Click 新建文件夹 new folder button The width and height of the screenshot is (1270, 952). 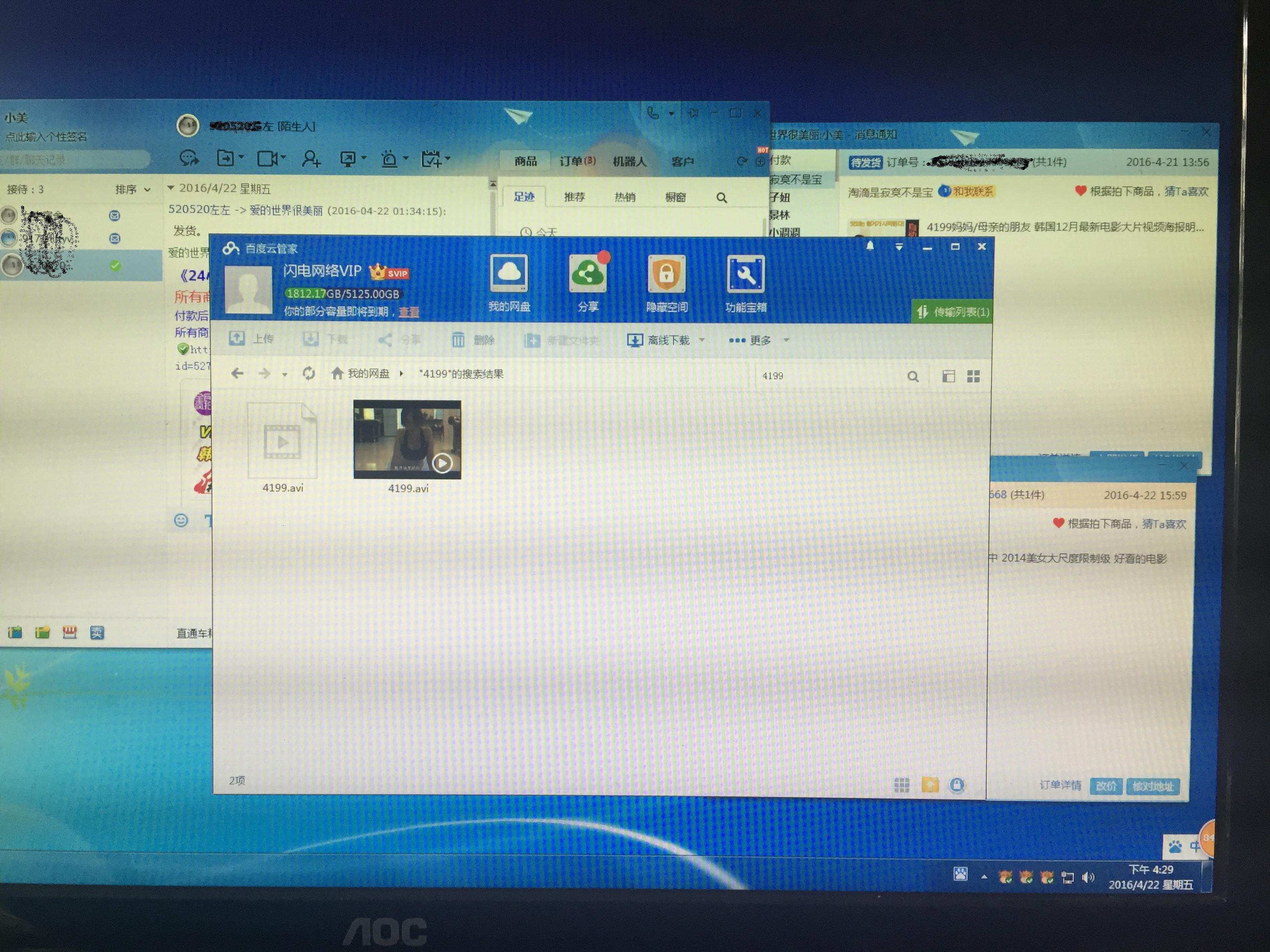coord(561,340)
